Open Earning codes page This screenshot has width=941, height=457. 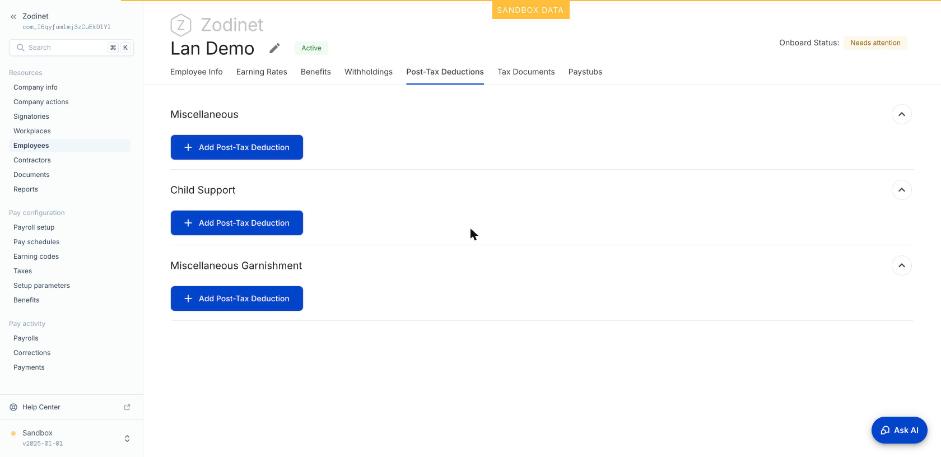coord(36,257)
